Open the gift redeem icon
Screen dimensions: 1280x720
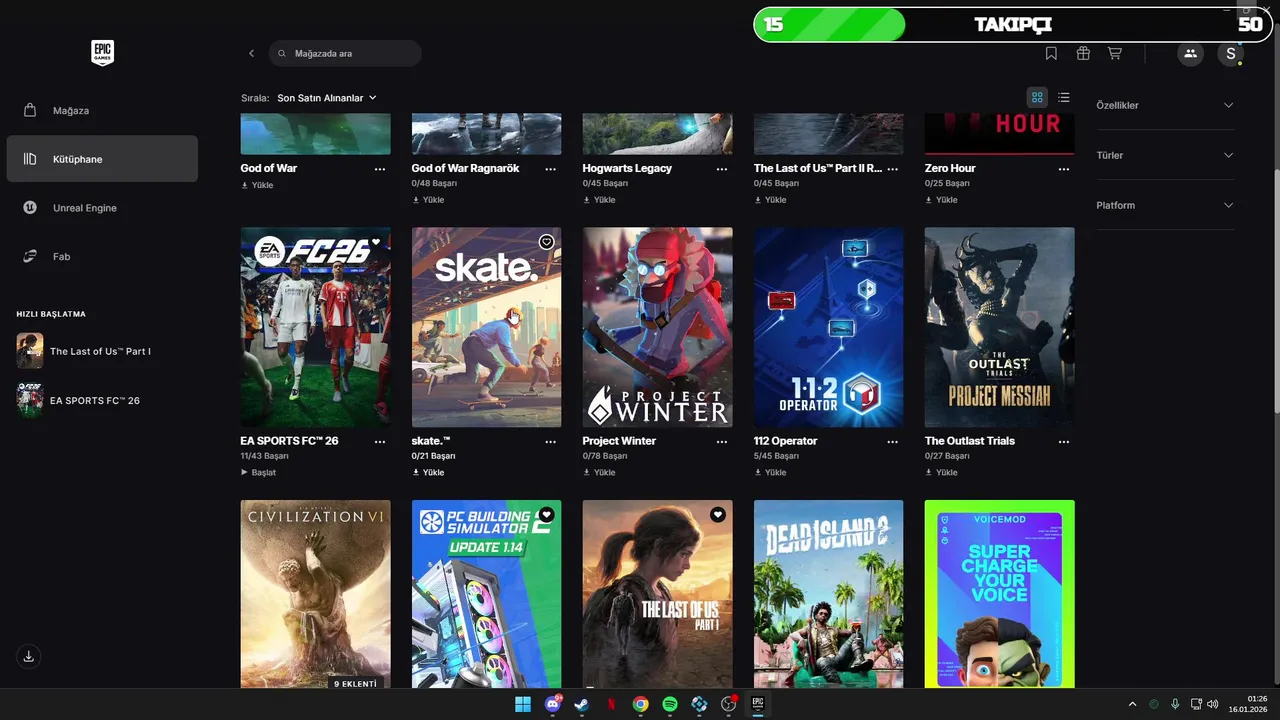pyautogui.click(x=1083, y=53)
